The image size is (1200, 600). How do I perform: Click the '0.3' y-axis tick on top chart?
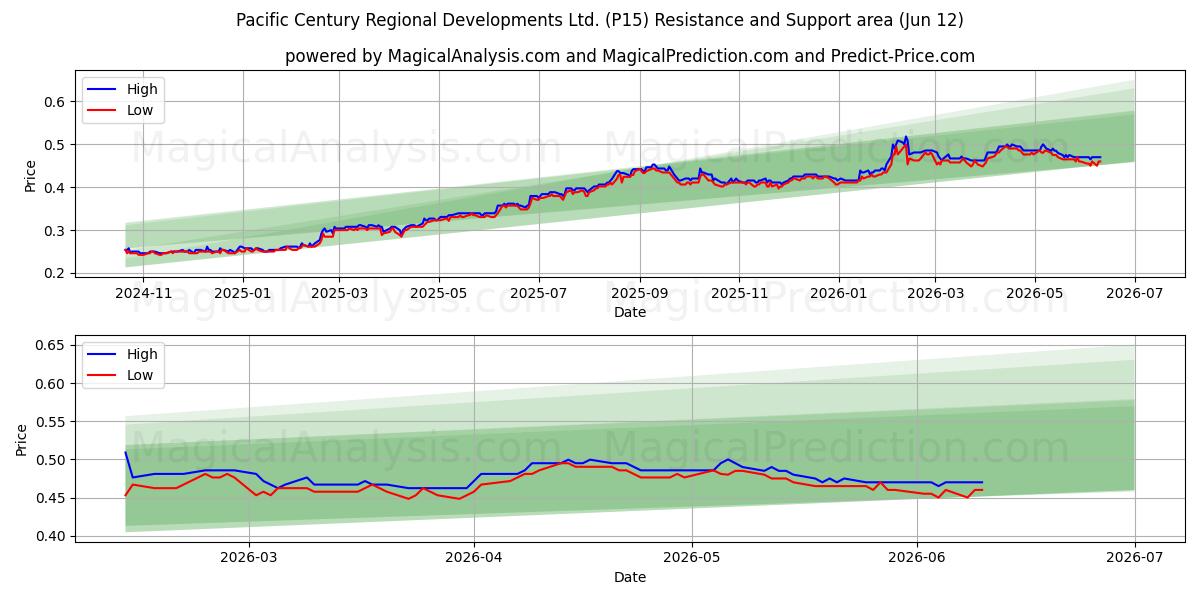(54, 231)
